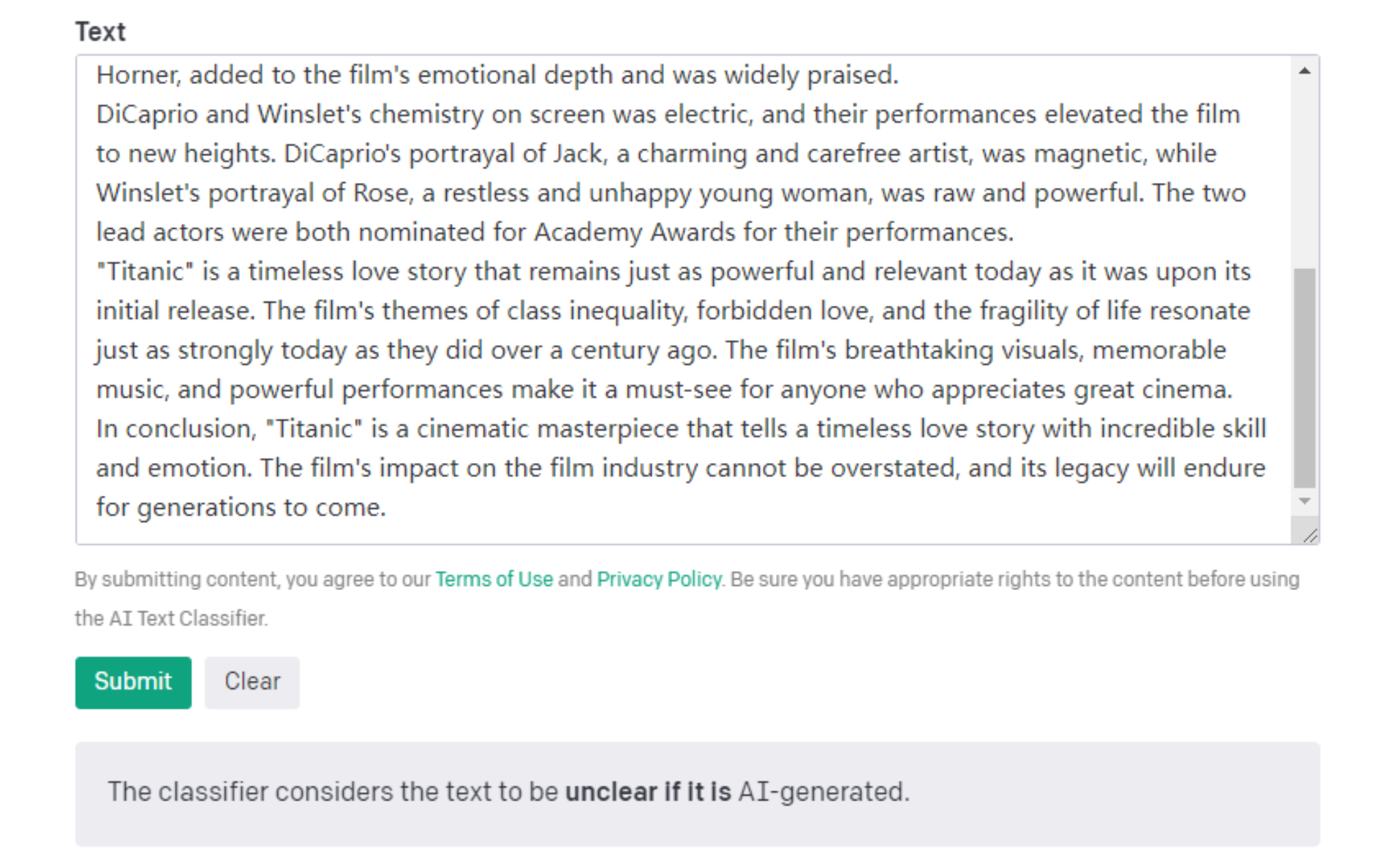The width and height of the screenshot is (1399, 868).
Task: Click the bold phrase unclear if it is
Action: point(648,792)
